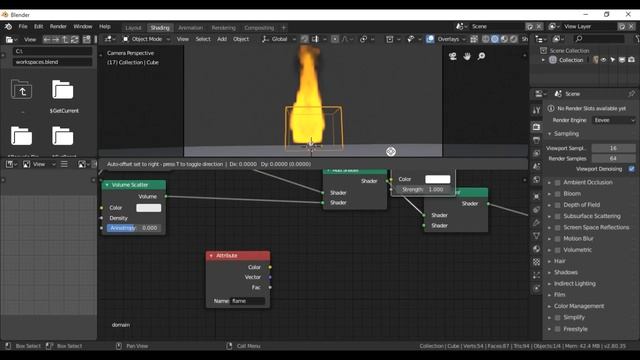Click the Volume Scatter Color swatch
The image size is (640, 360).
tap(149, 208)
